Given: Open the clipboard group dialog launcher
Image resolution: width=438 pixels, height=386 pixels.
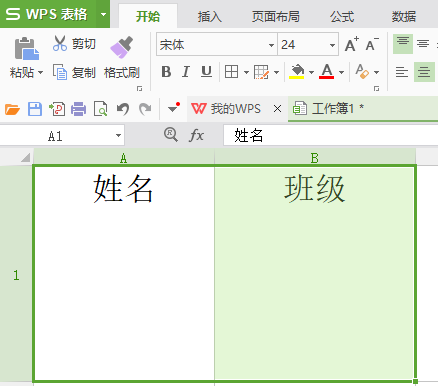Looking at the screenshot, I should [x=139, y=88].
